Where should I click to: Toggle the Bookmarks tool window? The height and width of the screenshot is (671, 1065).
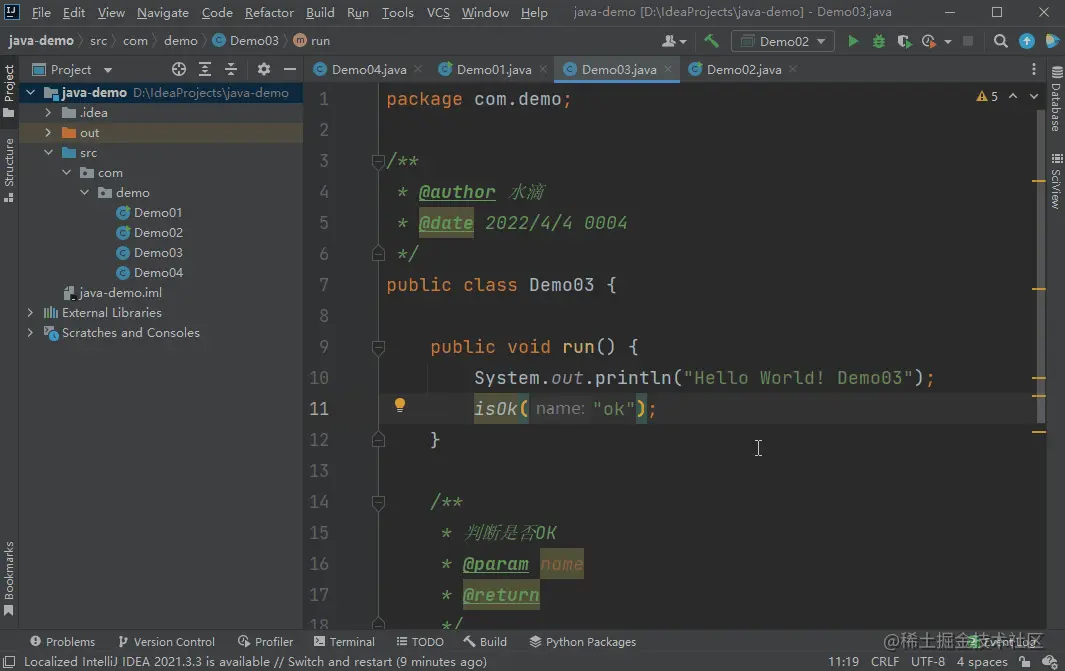pyautogui.click(x=9, y=577)
